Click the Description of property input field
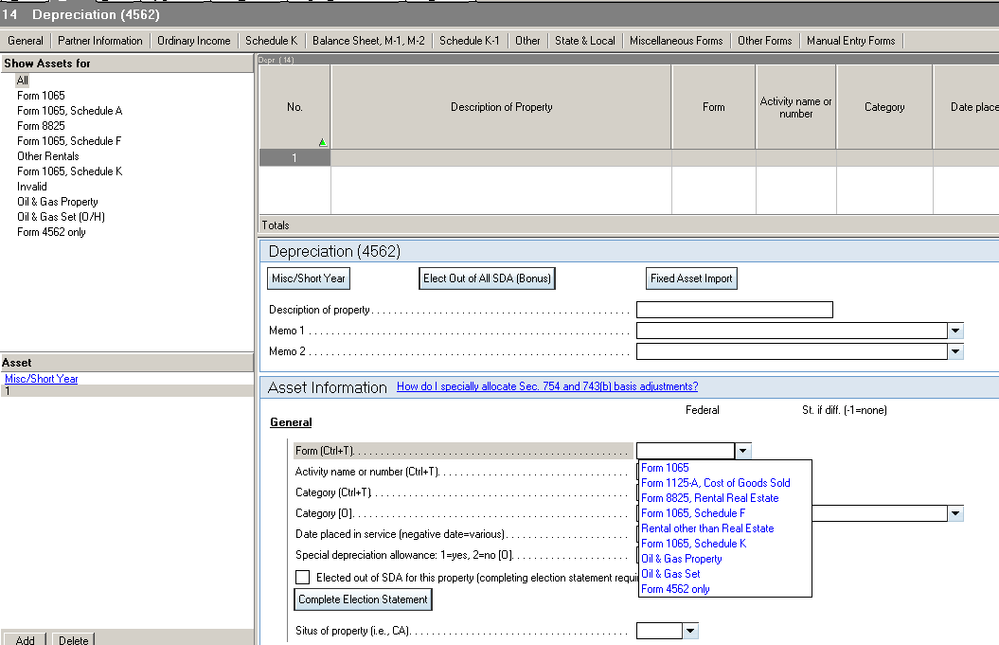999x645 pixels. 734,309
